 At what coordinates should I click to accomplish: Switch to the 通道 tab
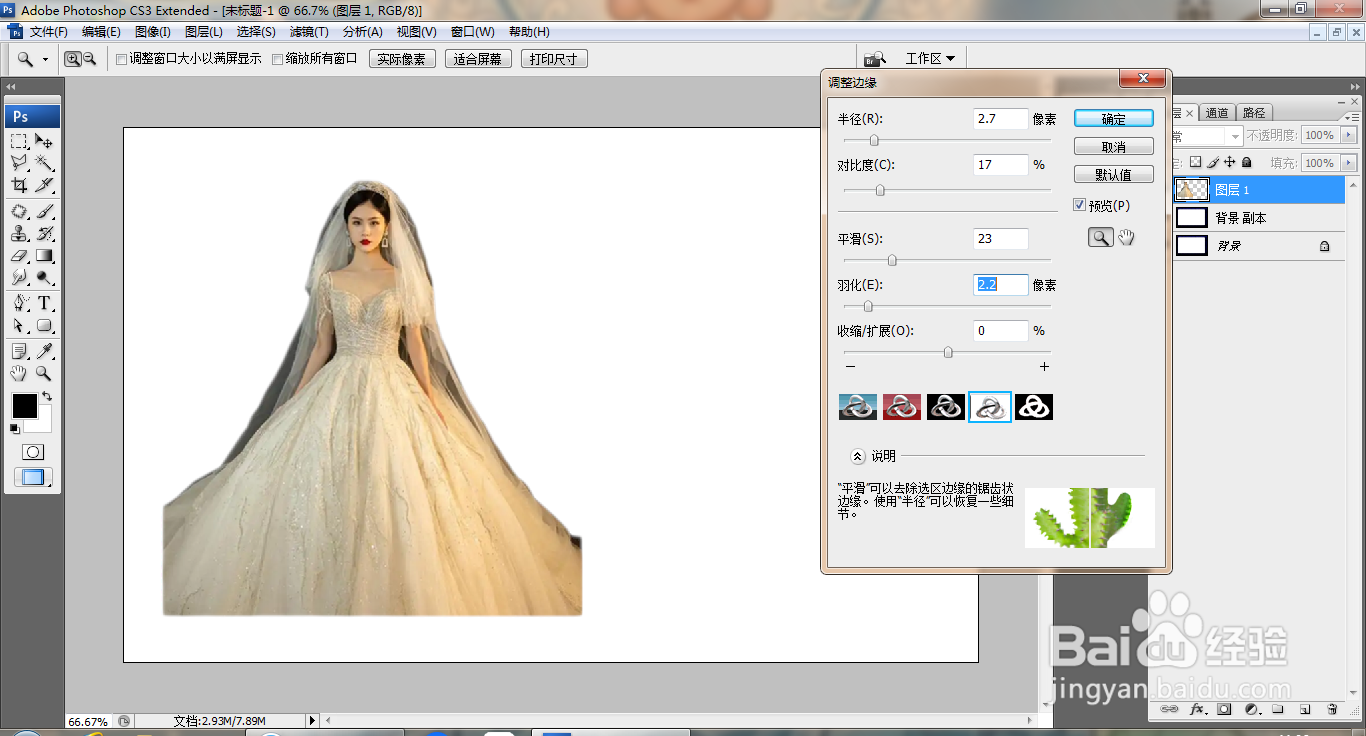click(1216, 113)
